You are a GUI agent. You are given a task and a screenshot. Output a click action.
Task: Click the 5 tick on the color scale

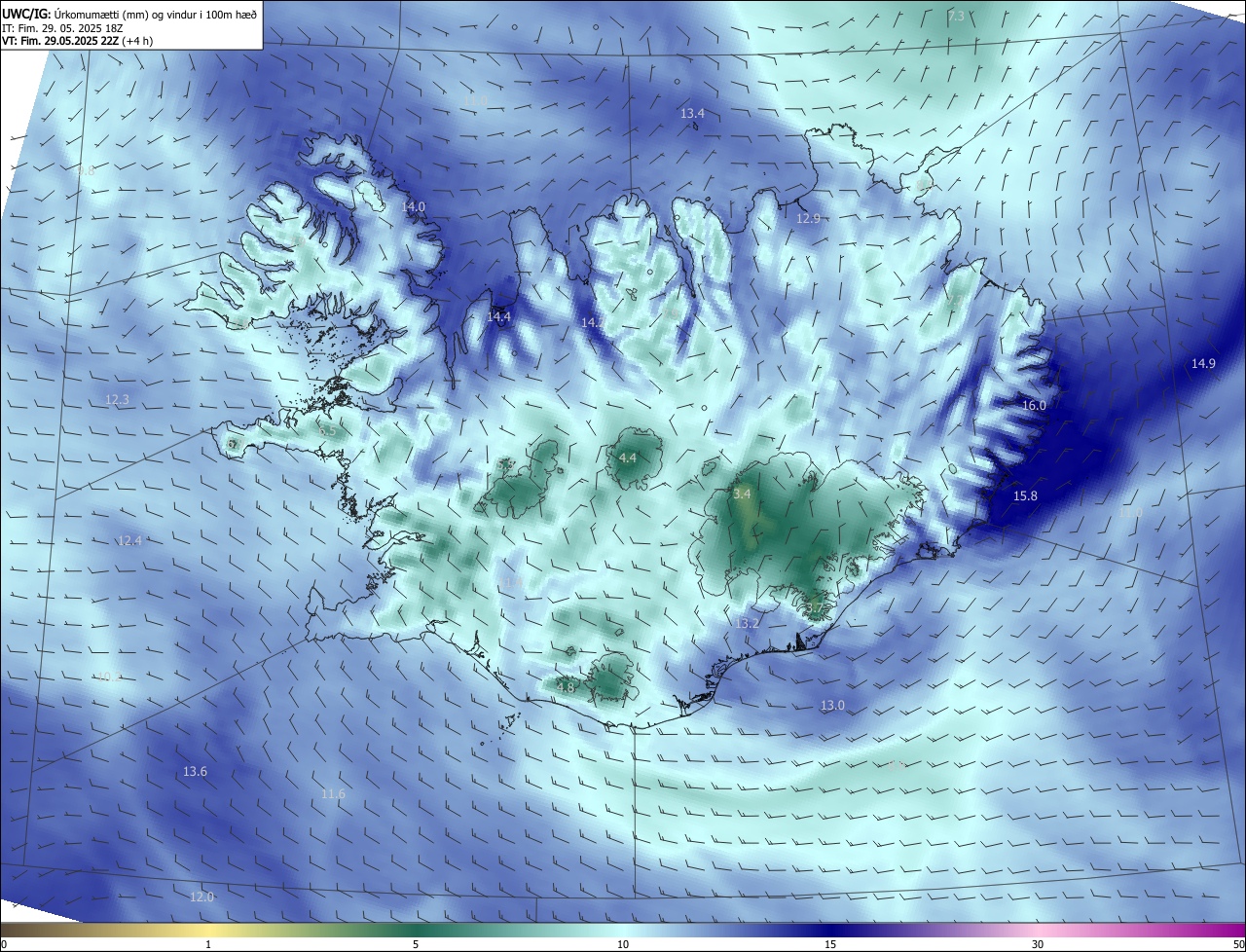point(416,944)
